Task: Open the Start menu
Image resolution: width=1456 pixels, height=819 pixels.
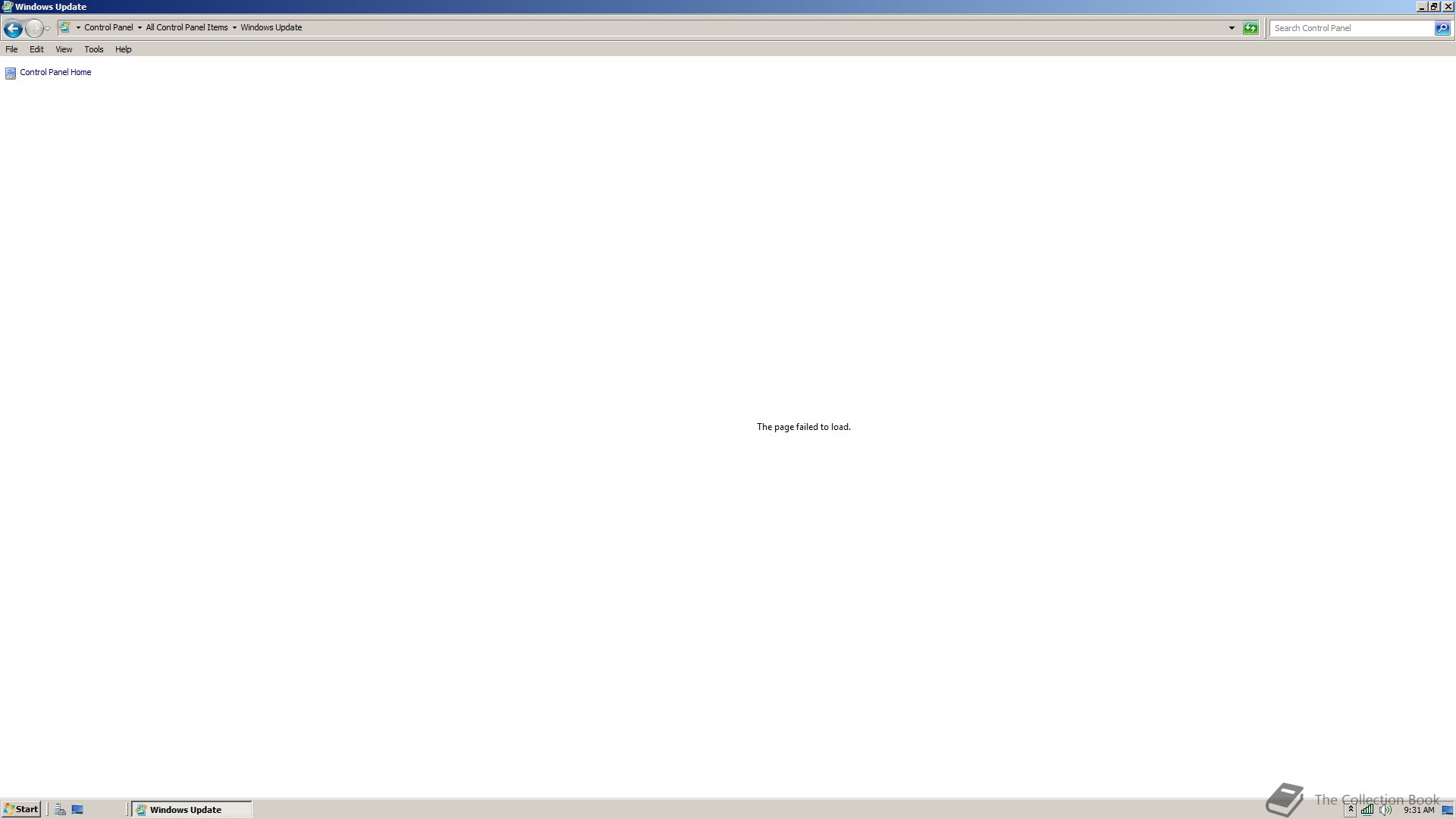Action: coord(20,809)
